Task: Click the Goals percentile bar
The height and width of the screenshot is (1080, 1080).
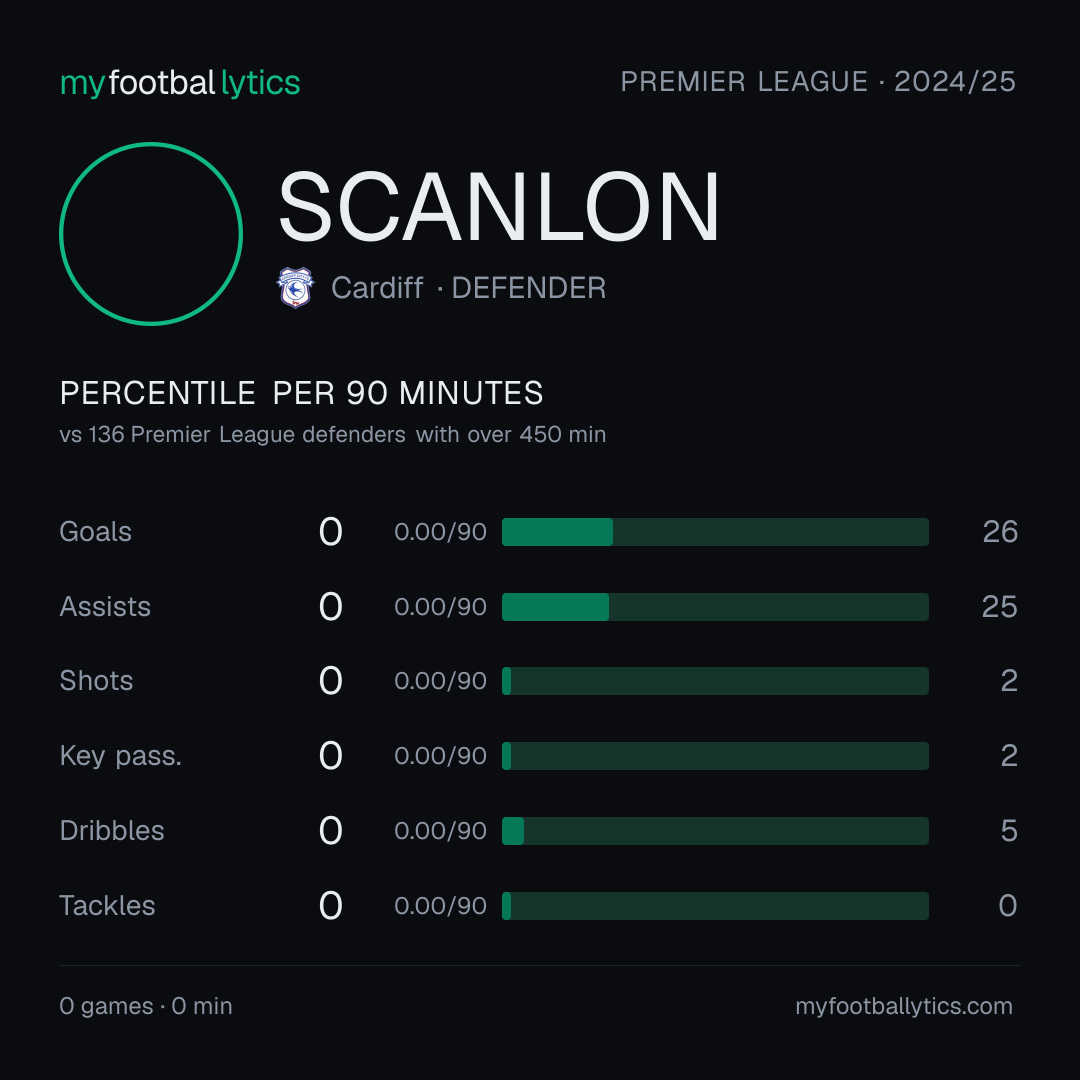Action: pyautogui.click(x=715, y=532)
